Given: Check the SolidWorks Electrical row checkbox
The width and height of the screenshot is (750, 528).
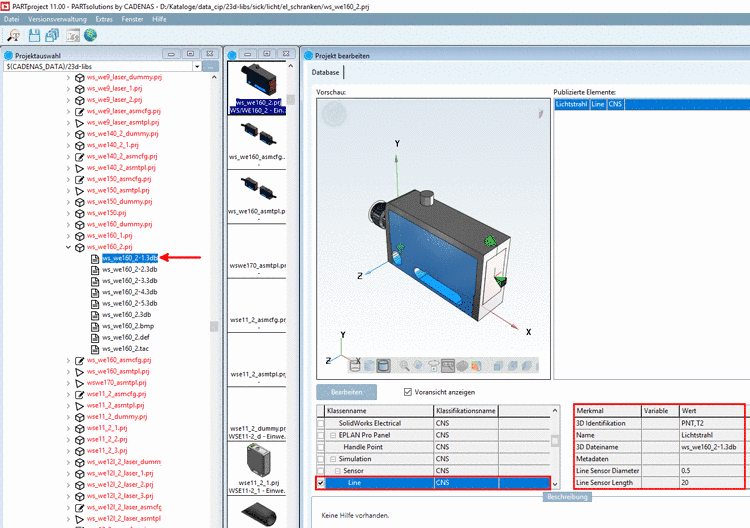Looking at the screenshot, I should tap(321, 423).
